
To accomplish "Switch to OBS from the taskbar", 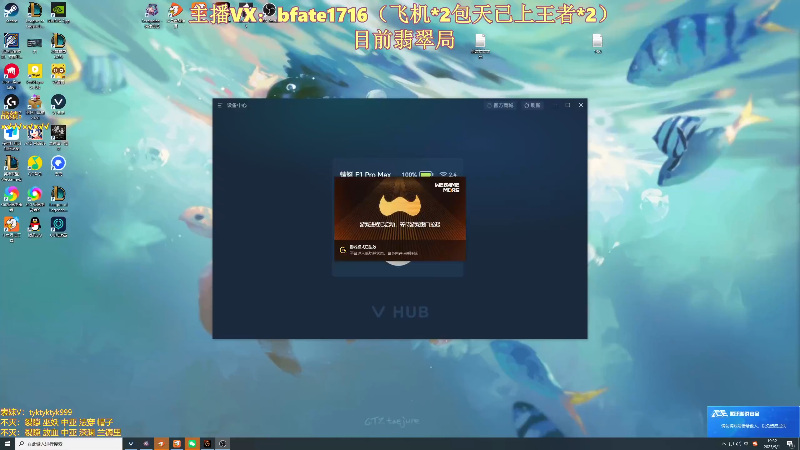I will pyautogui.click(x=222, y=444).
